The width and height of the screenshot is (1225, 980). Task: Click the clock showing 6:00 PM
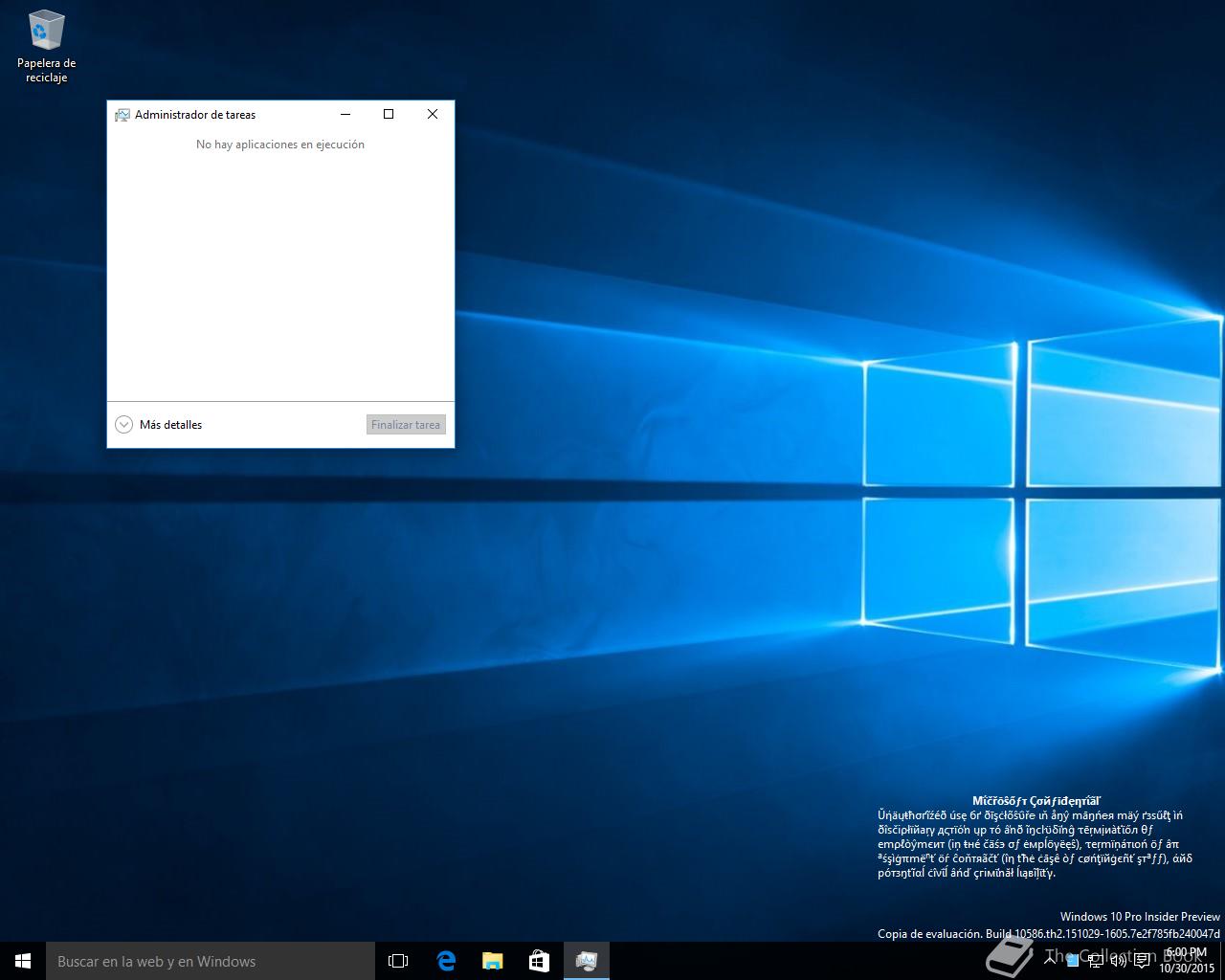coord(1187,961)
